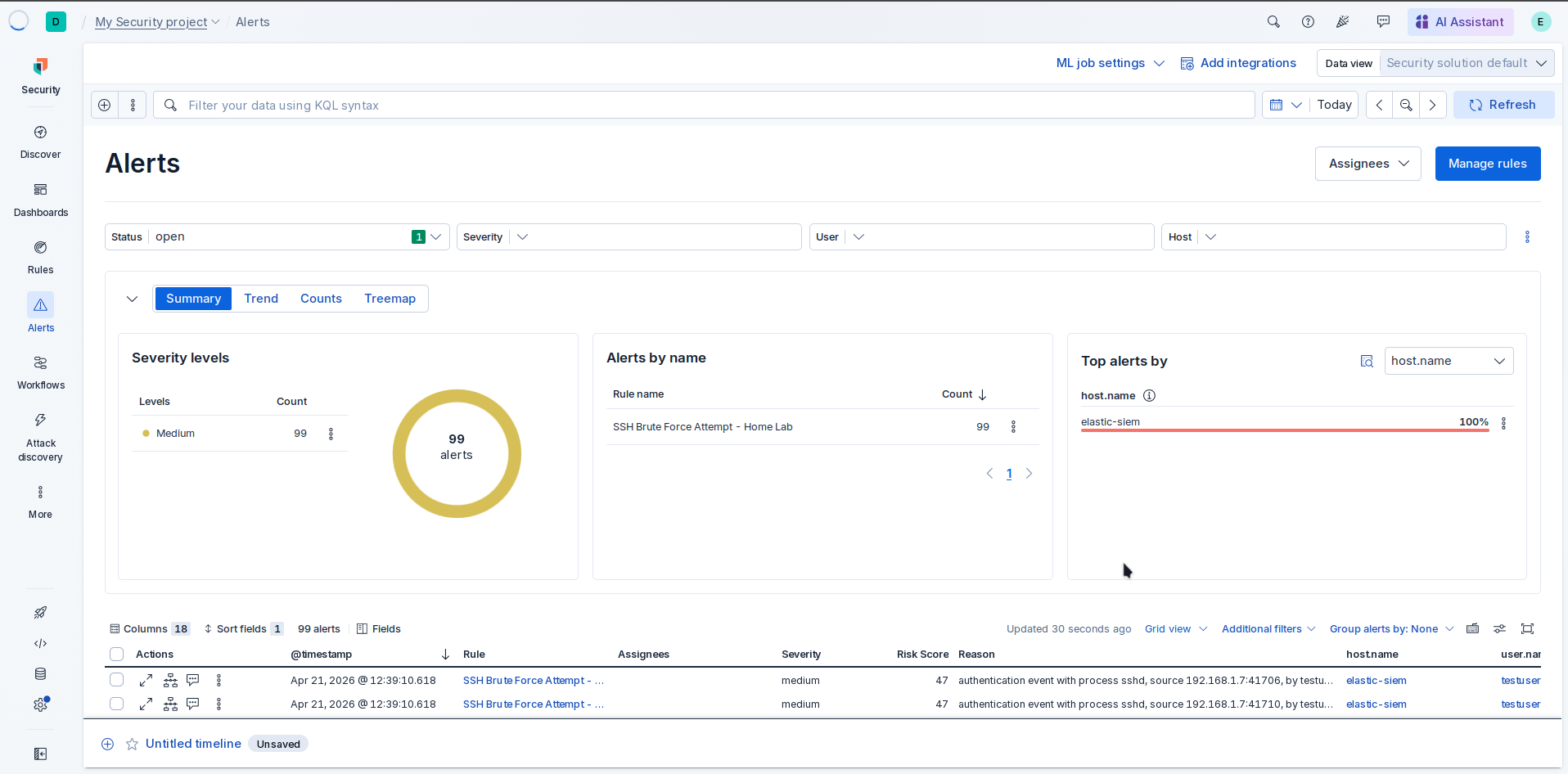This screenshot has width=1568, height=774.
Task: Star the Untitled timeline as favorite
Action: [132, 745]
